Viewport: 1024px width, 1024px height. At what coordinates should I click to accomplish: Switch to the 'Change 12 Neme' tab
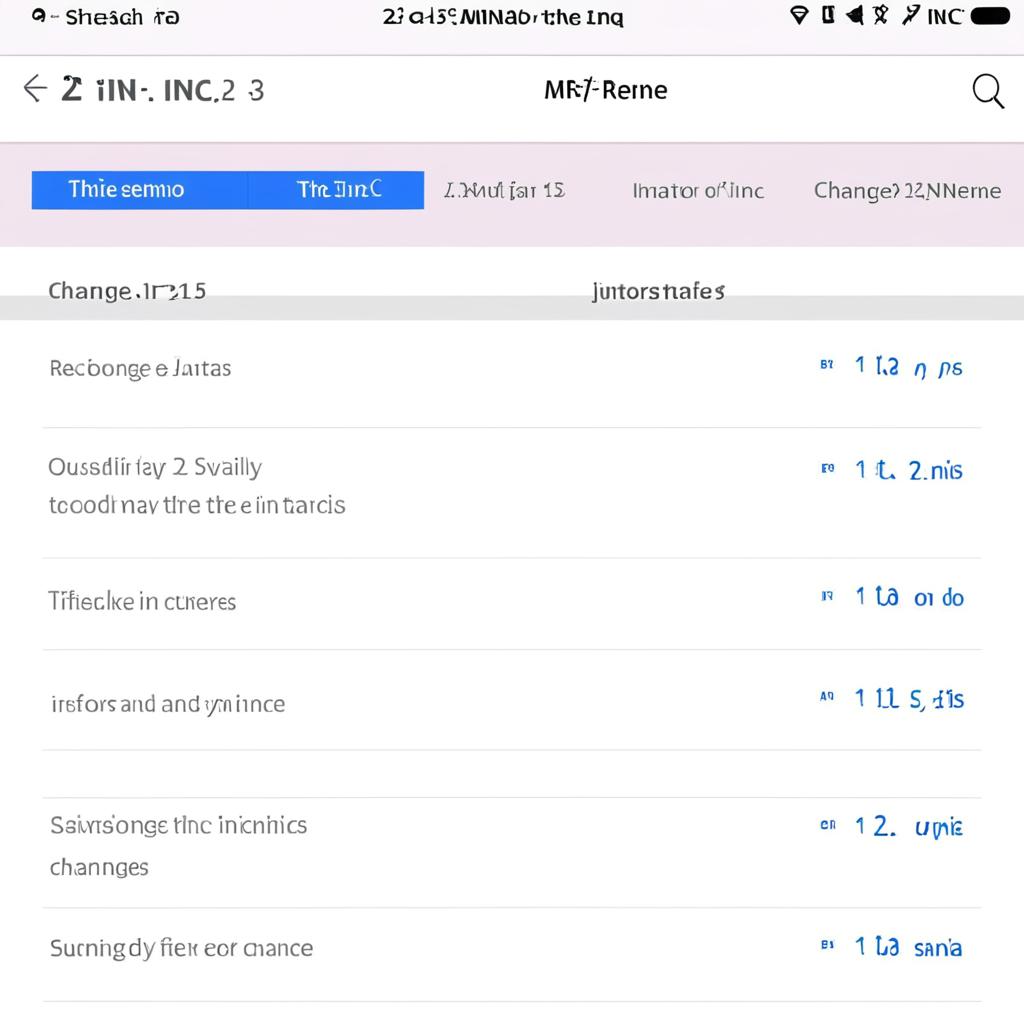pos(906,189)
